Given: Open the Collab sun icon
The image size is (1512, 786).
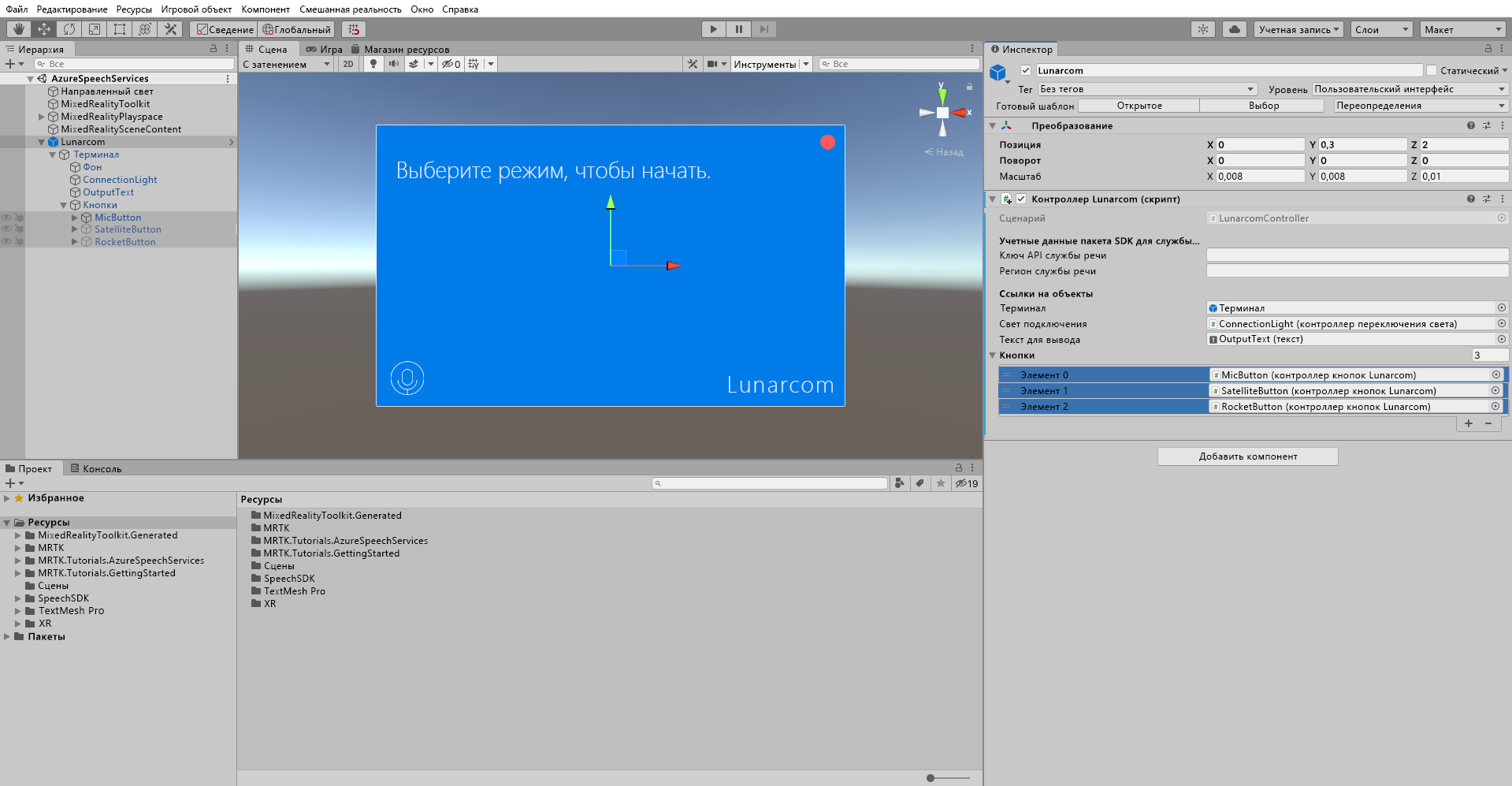Looking at the screenshot, I should tap(1202, 29).
